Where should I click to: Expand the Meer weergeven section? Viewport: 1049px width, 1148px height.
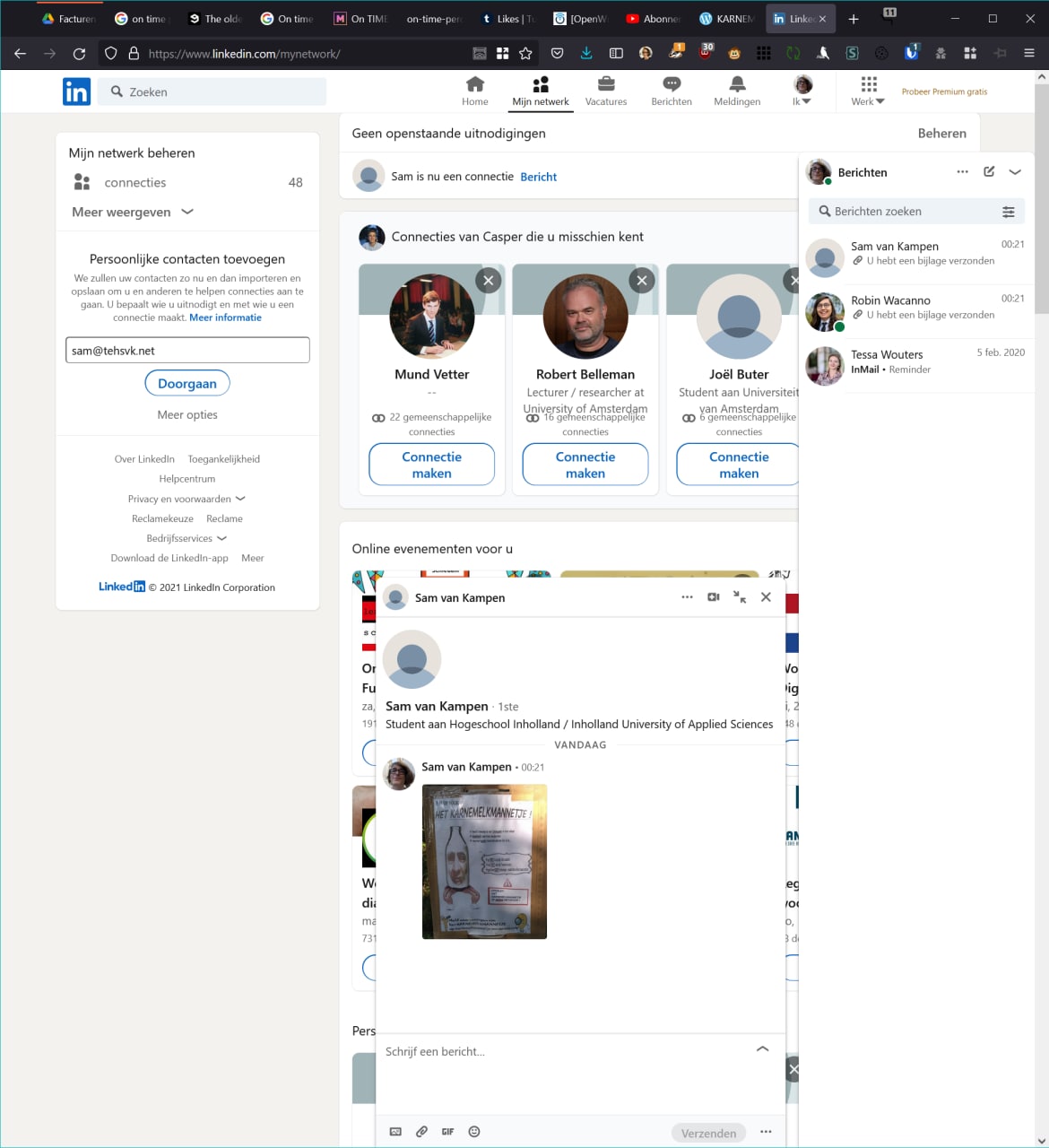point(132,212)
